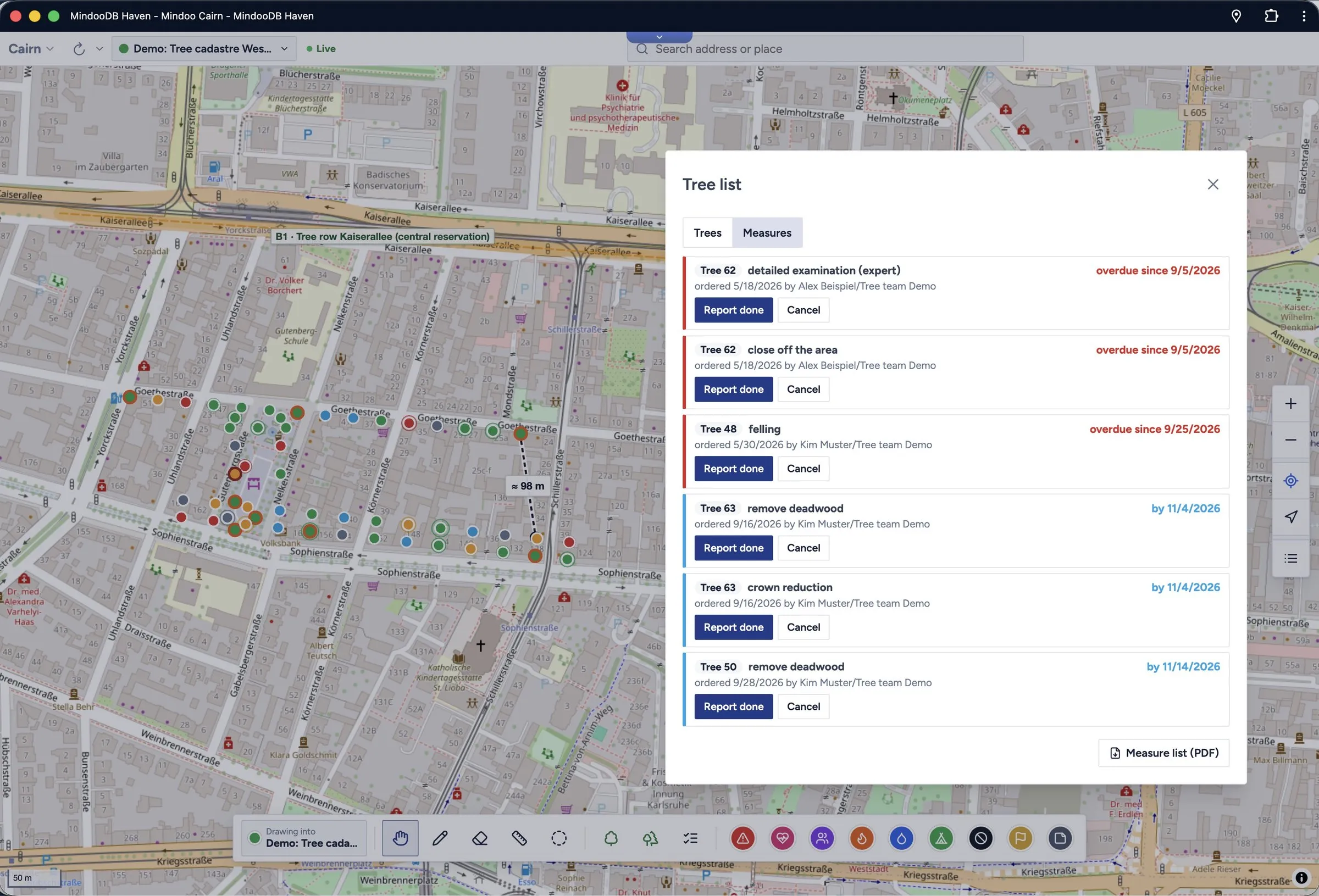Open the Drawing into layer selector
This screenshot has width=1319, height=896.
coord(303,838)
